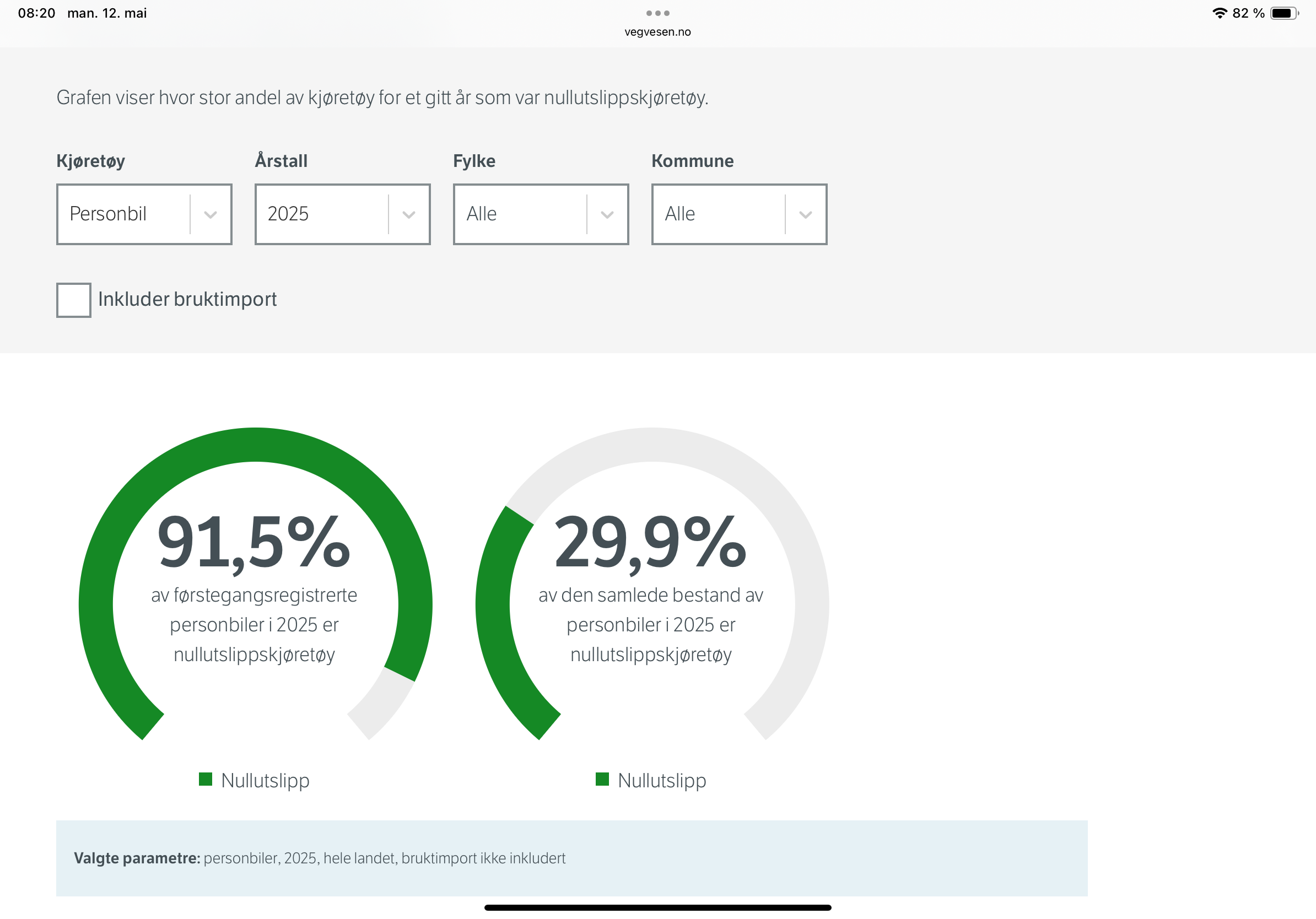
Task: Click the Fylke dropdown chevron arrow
Action: [x=607, y=215]
